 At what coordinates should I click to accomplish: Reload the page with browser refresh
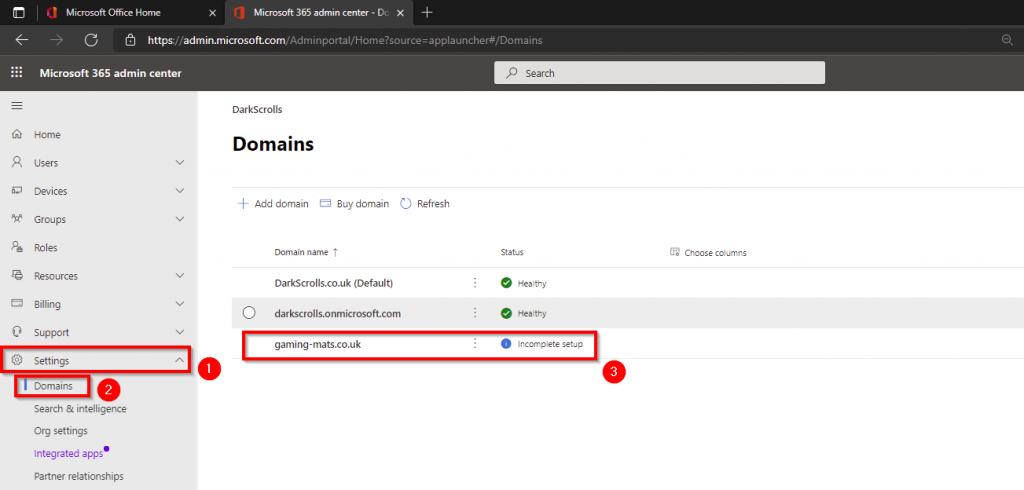(91, 40)
